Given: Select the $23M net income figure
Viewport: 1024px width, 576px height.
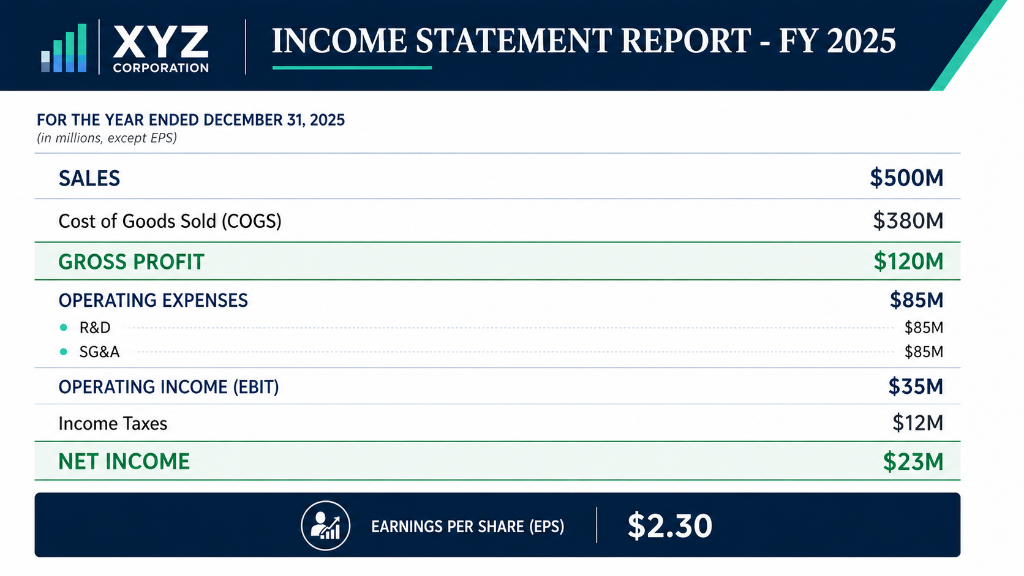Looking at the screenshot, I should [913, 462].
